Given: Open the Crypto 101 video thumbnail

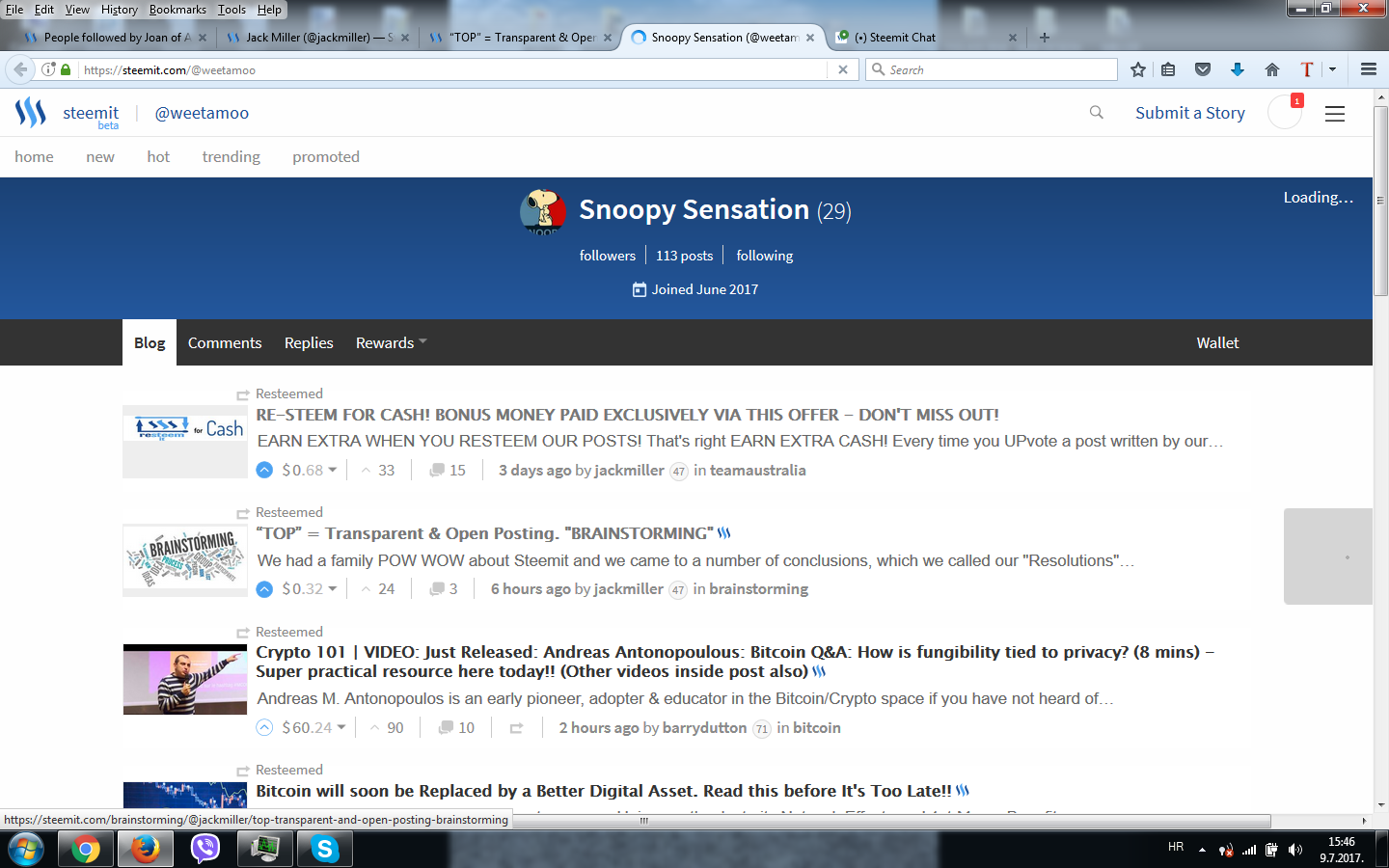Looking at the screenshot, I should point(185,679).
